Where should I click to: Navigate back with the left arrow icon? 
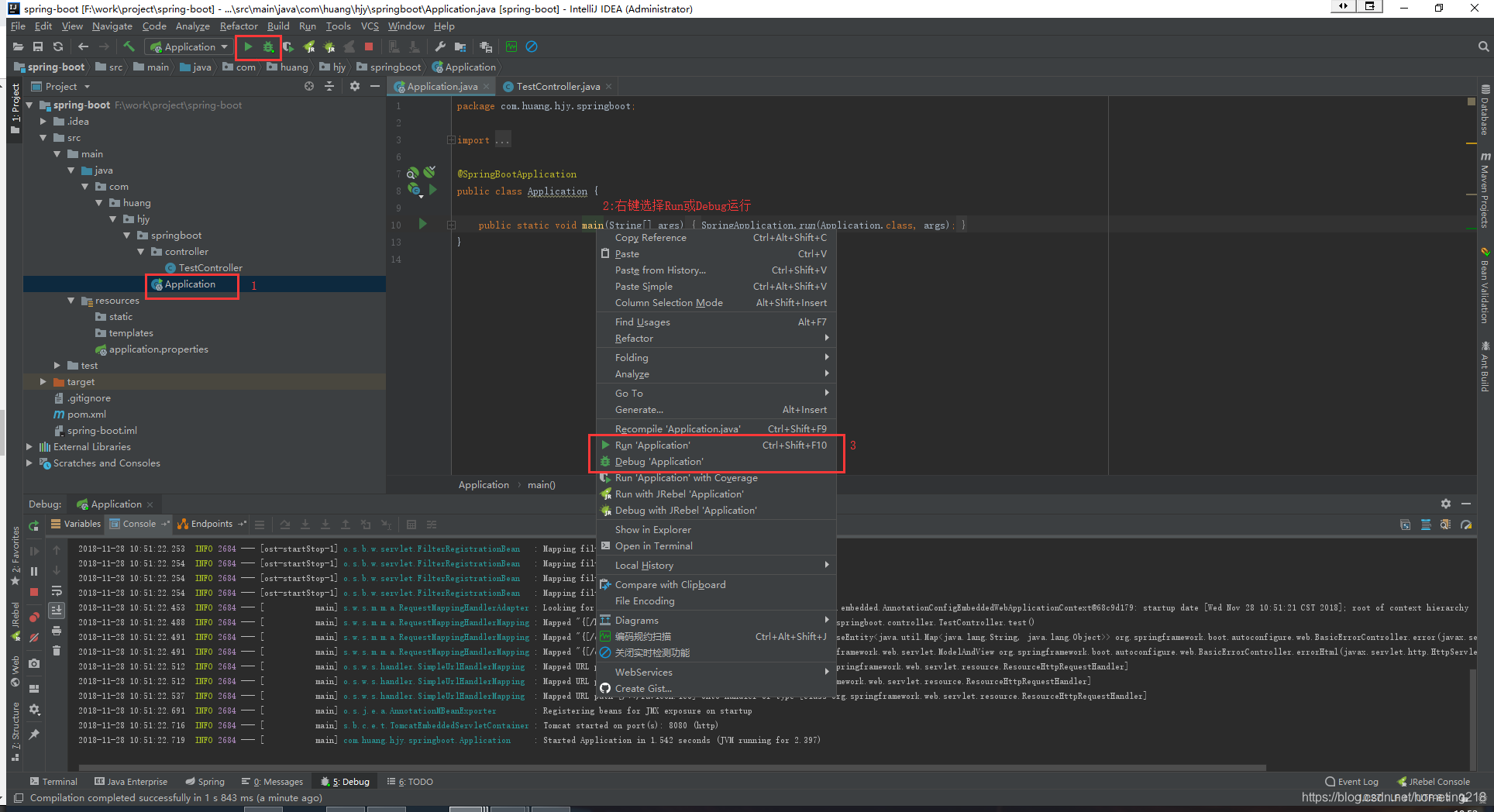point(83,46)
